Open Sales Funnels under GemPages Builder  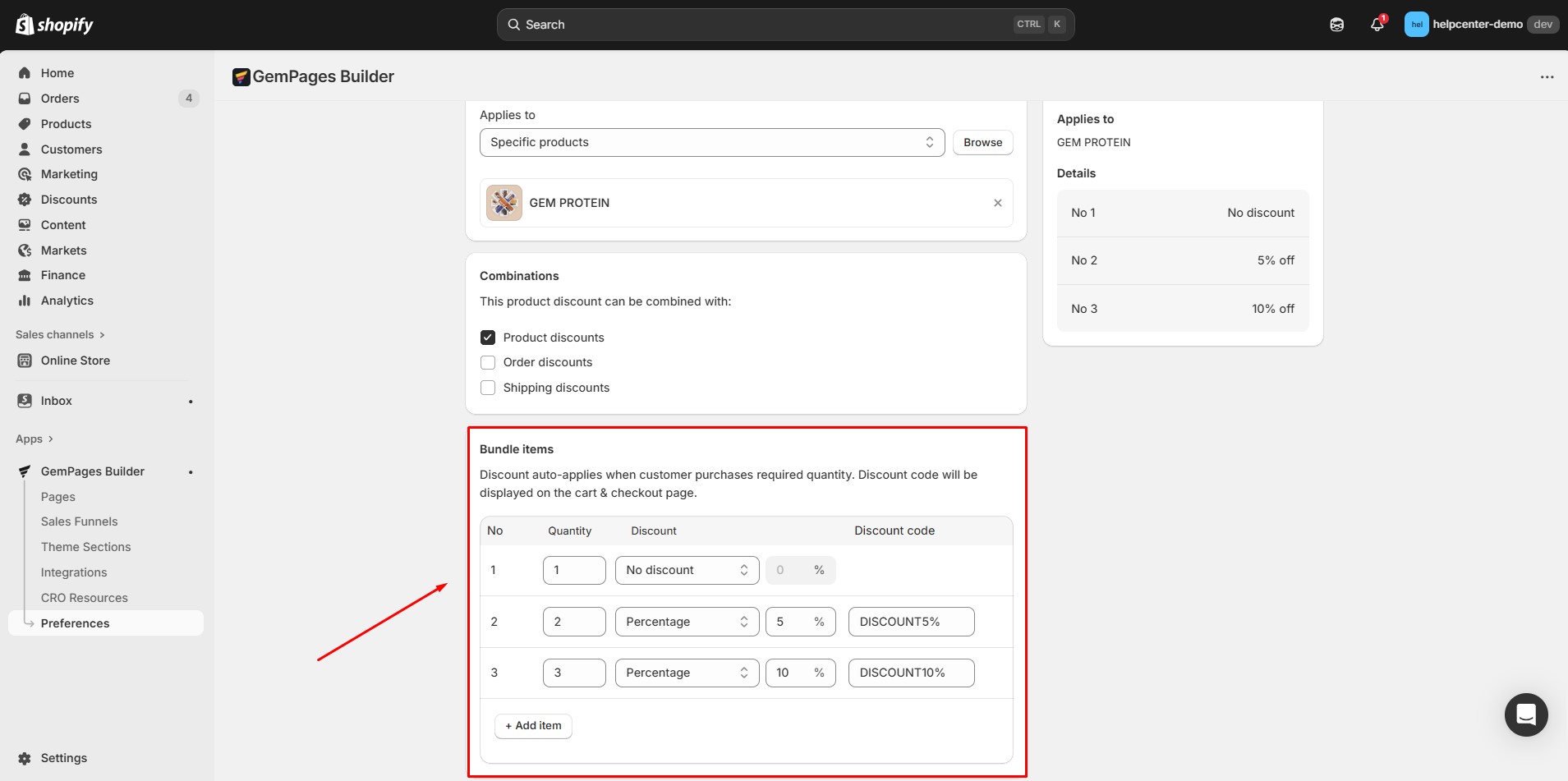[x=79, y=521]
